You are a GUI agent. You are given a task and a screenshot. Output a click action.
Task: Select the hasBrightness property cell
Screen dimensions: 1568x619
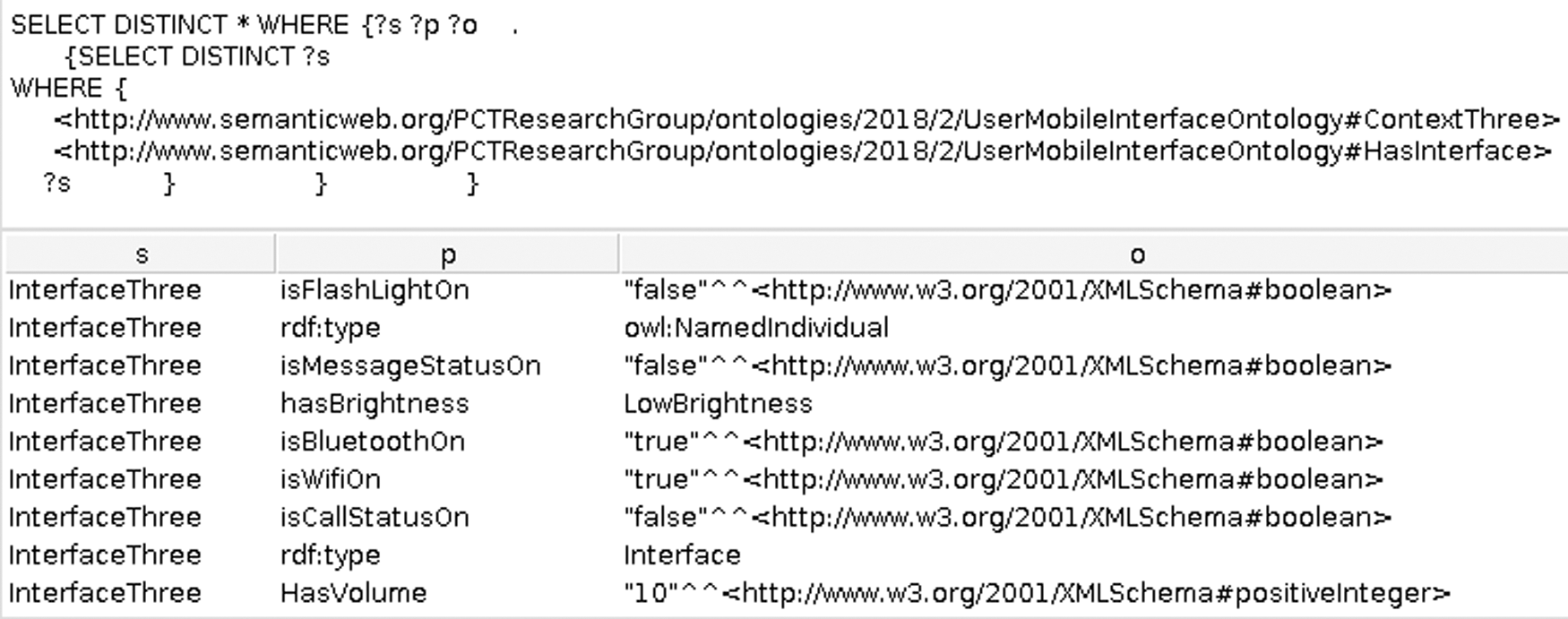click(447, 403)
